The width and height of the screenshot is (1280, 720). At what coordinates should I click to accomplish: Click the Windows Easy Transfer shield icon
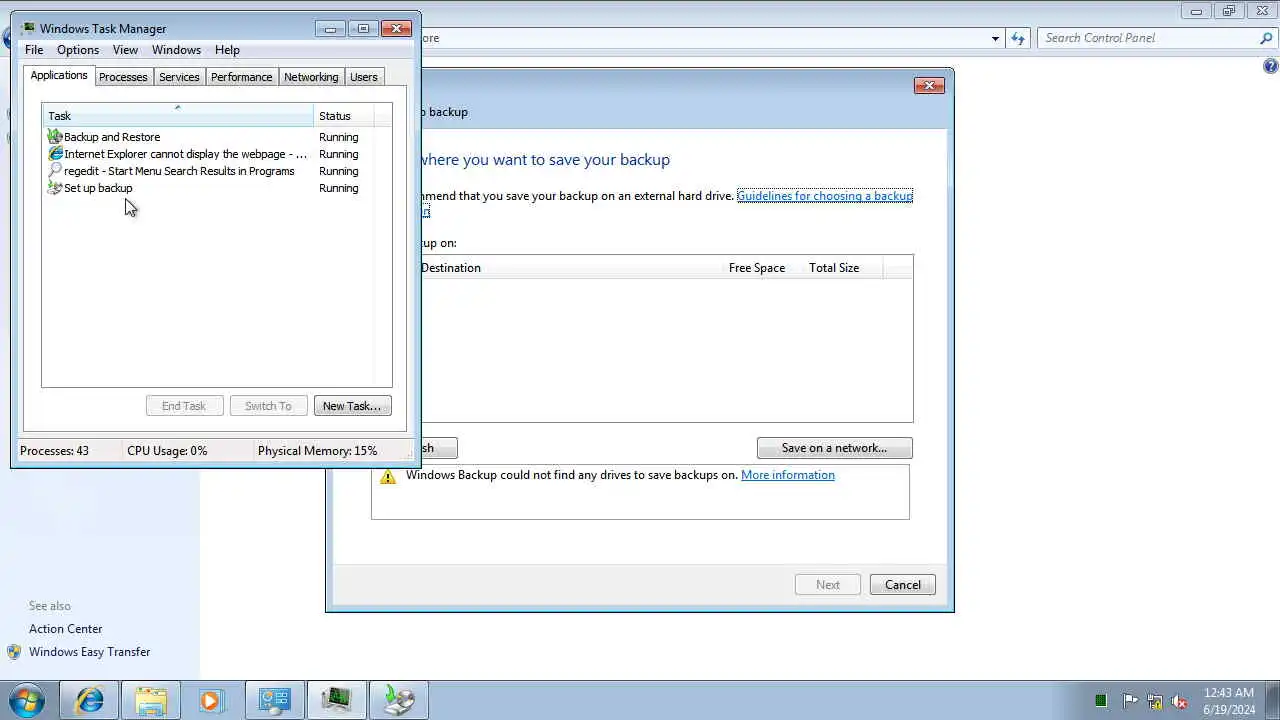tap(14, 652)
